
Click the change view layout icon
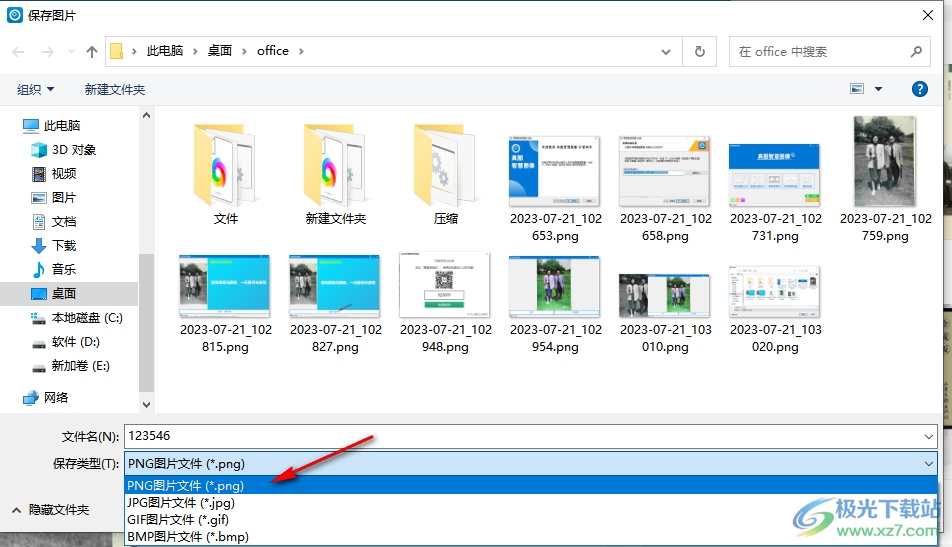click(857, 89)
